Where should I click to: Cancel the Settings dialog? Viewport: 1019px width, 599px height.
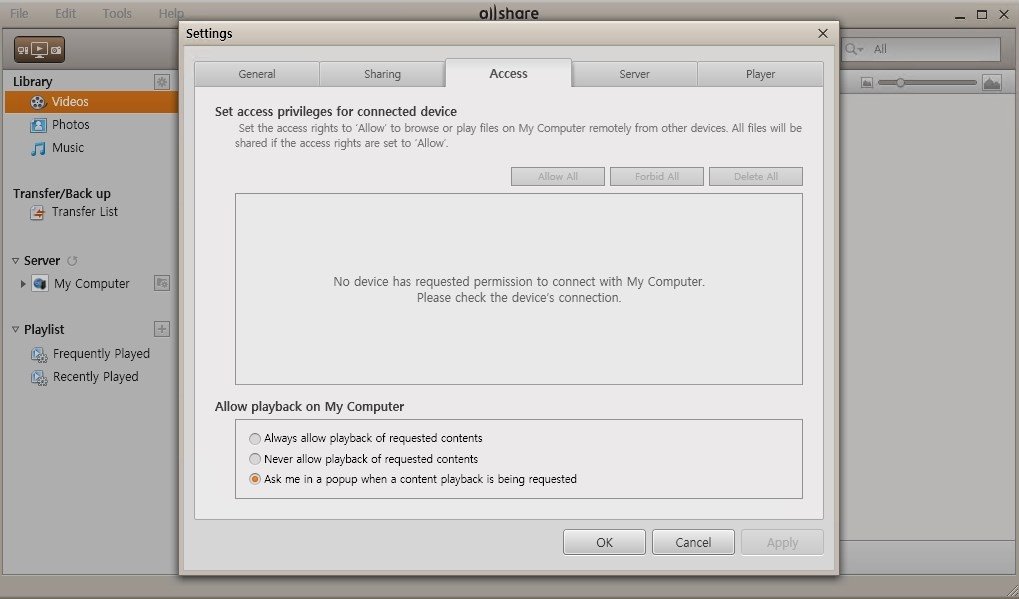[x=693, y=542]
